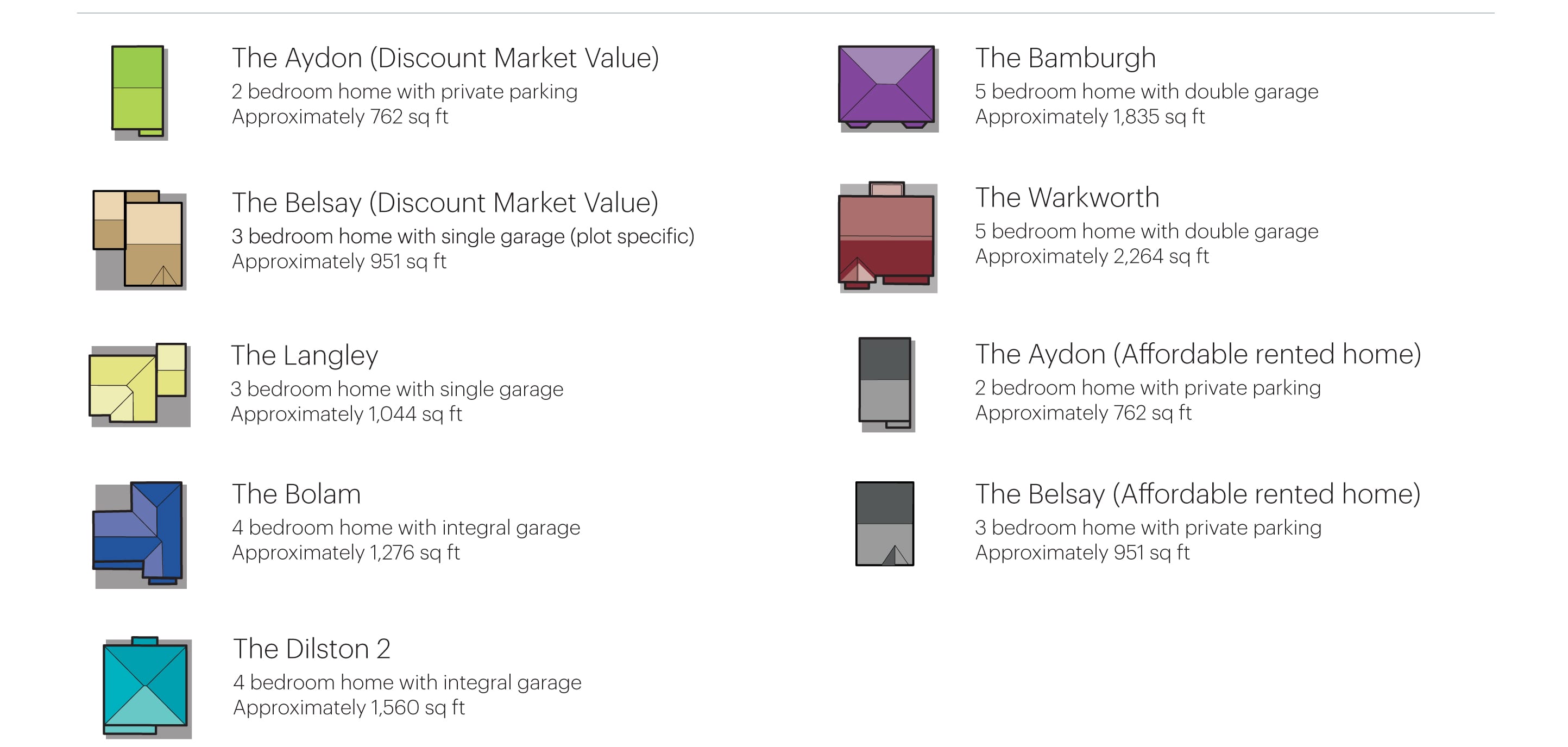Click 'Approximately 1,835 sq ft' text

coord(1090,117)
